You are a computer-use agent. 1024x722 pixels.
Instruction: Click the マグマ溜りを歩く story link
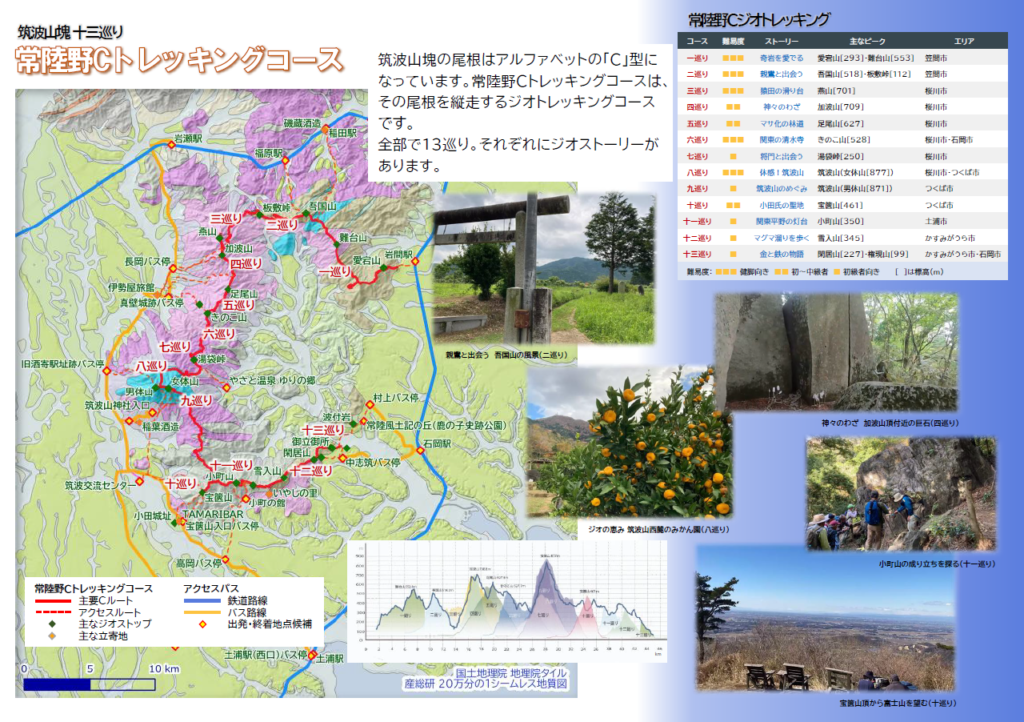(781, 238)
